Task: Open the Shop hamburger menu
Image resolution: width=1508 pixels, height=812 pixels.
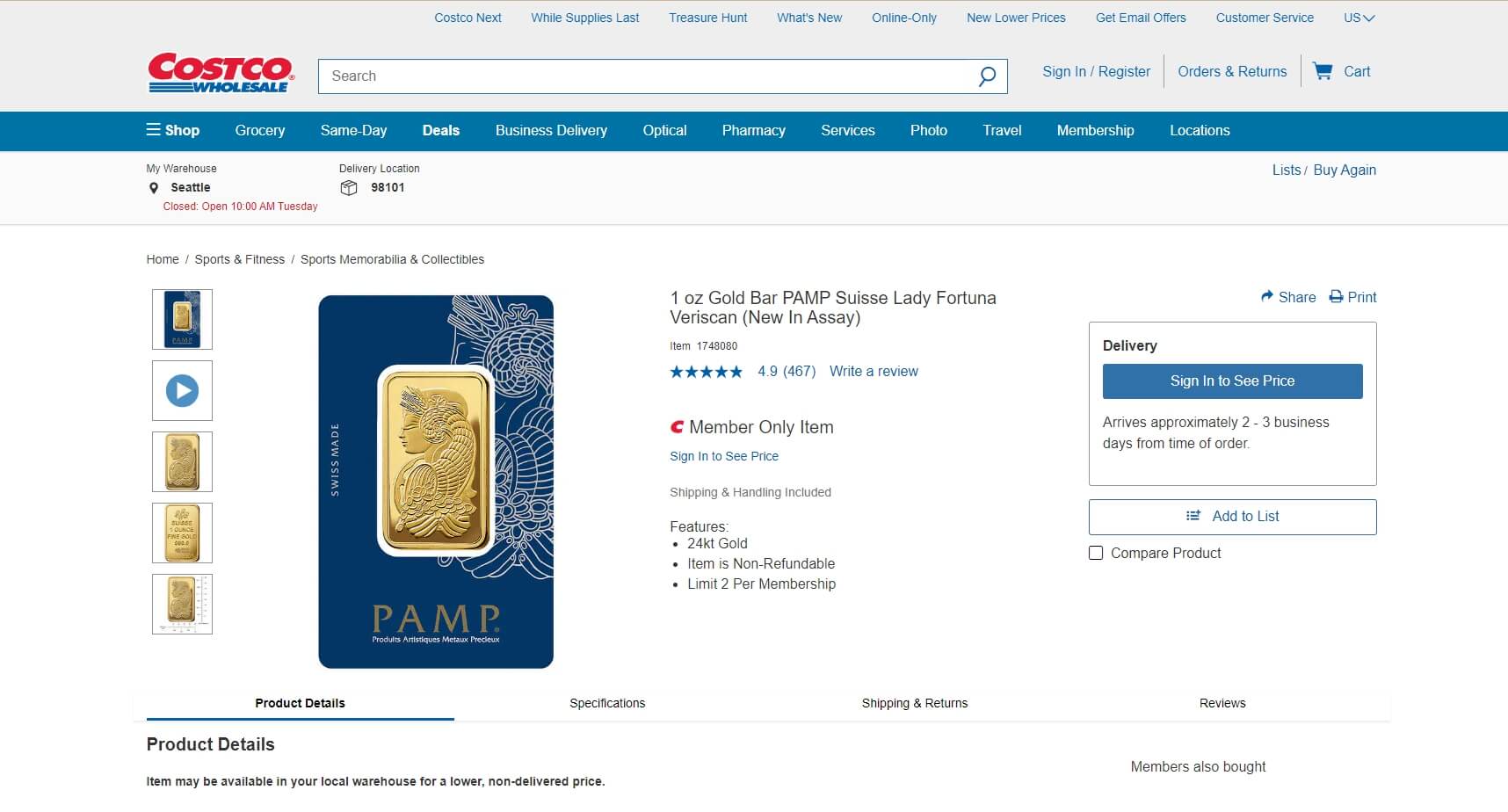Action: click(x=154, y=130)
